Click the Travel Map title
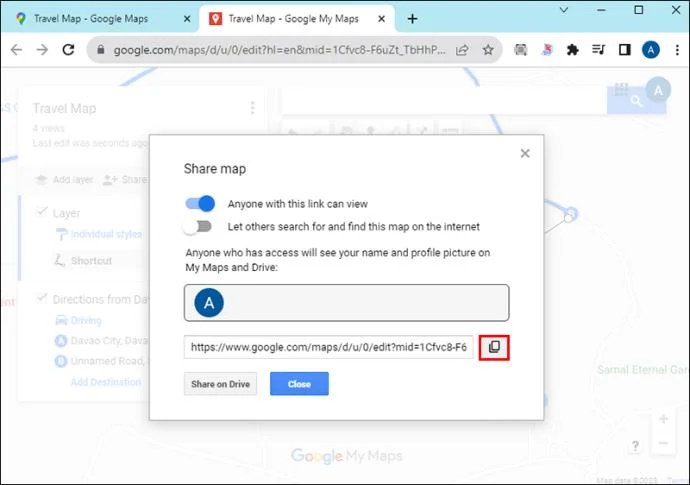 point(64,108)
